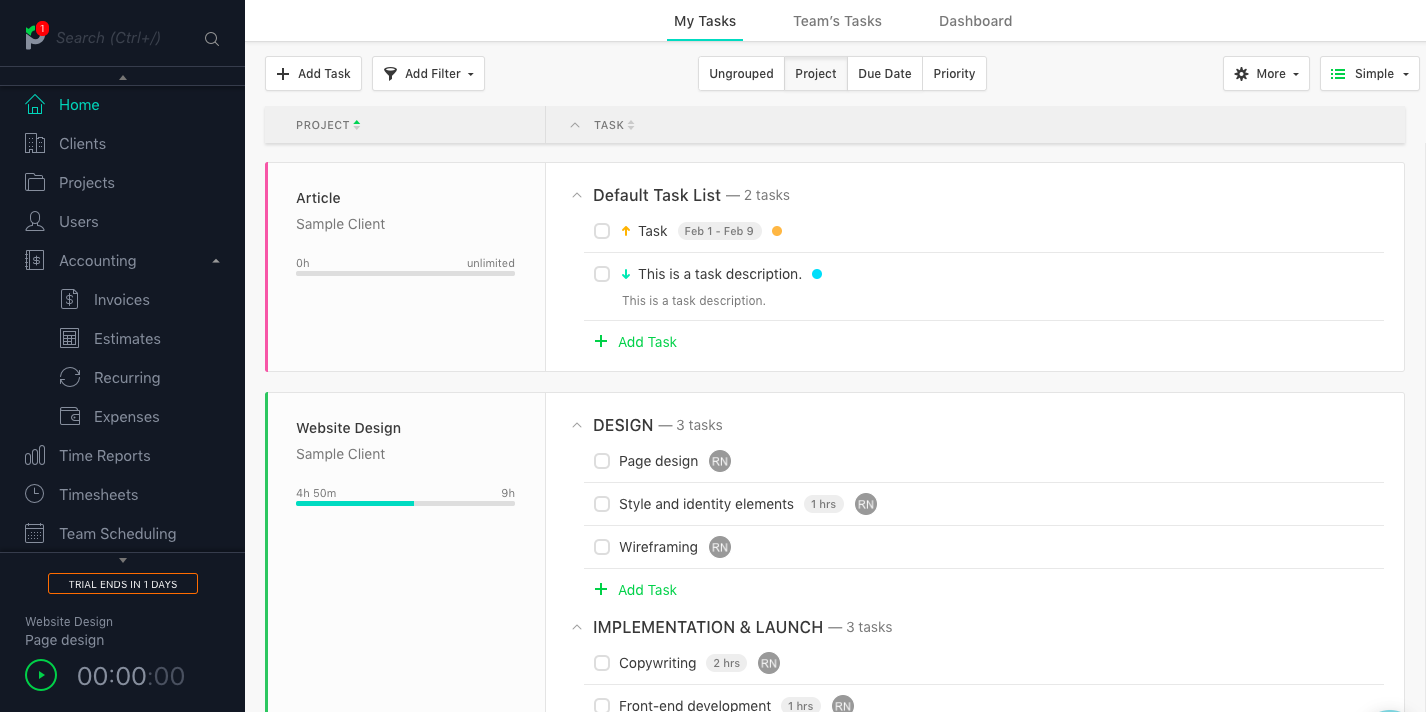Viewport: 1426px width, 712px height.
Task: Click Add Task button in toolbar
Action: point(313,74)
